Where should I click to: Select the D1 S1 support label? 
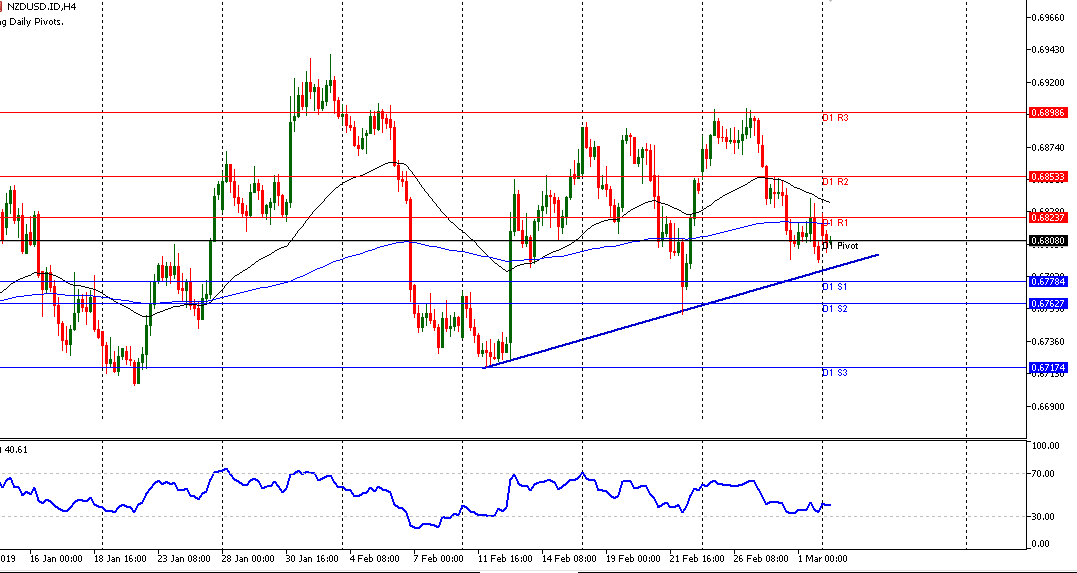point(835,286)
